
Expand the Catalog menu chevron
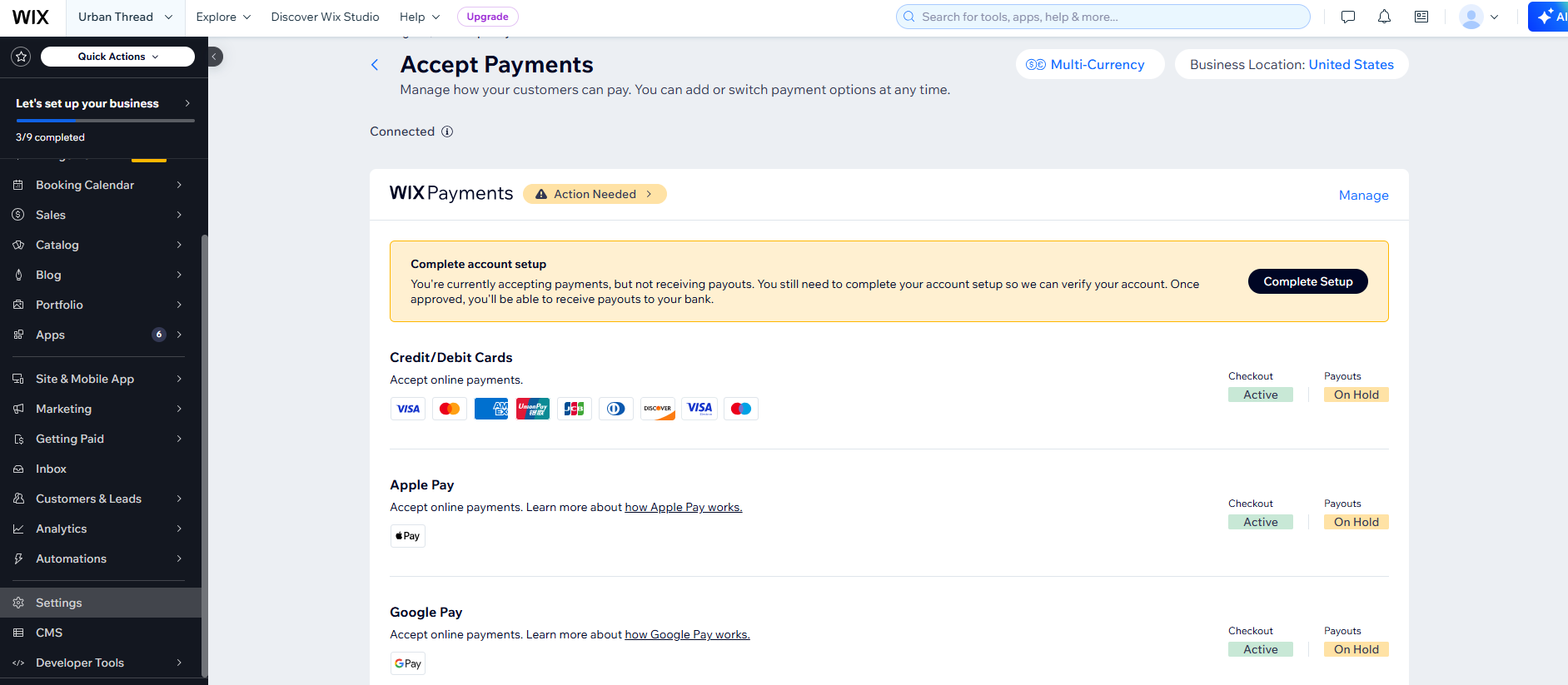(x=179, y=245)
